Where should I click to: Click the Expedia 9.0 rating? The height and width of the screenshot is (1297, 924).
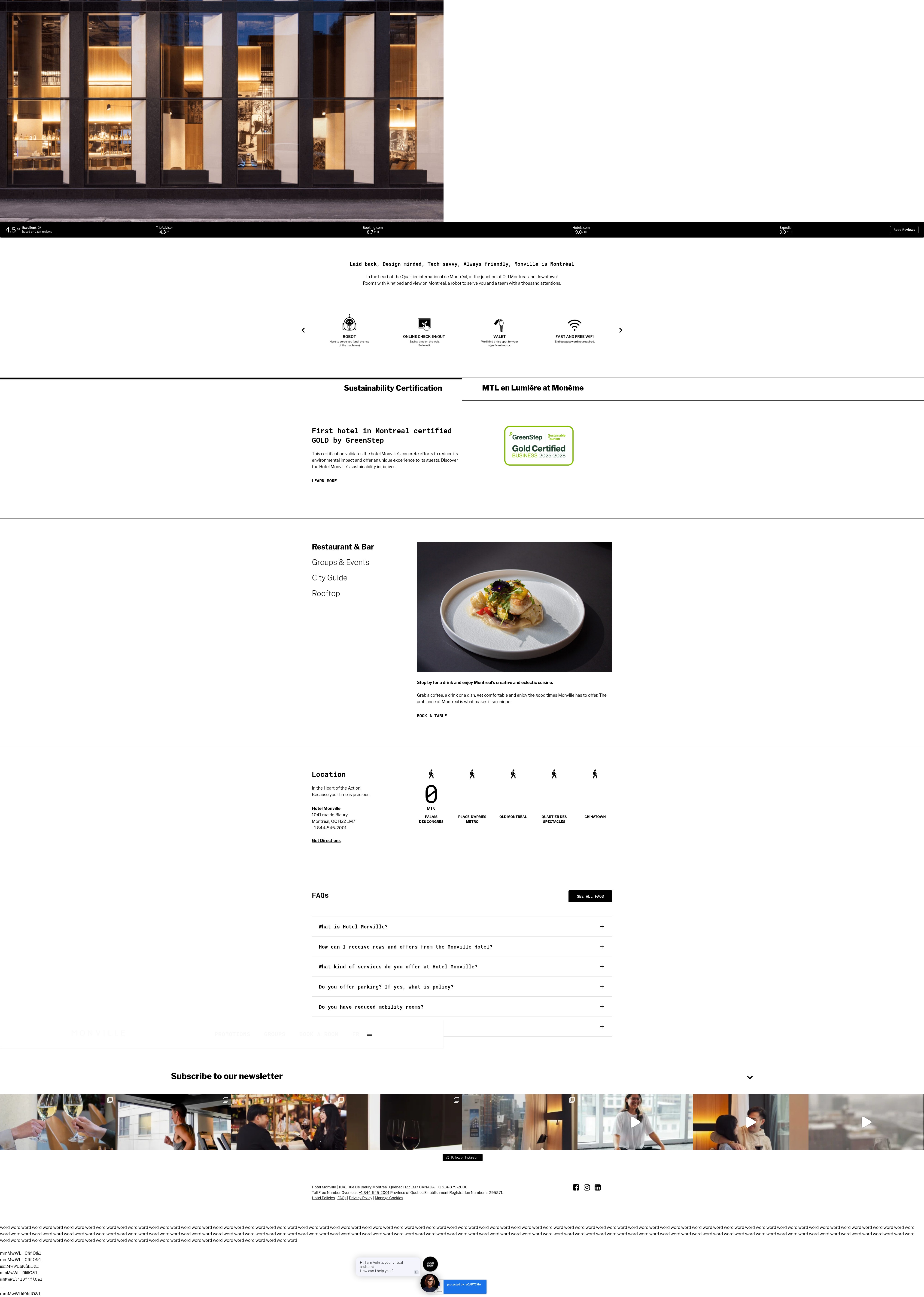click(785, 230)
